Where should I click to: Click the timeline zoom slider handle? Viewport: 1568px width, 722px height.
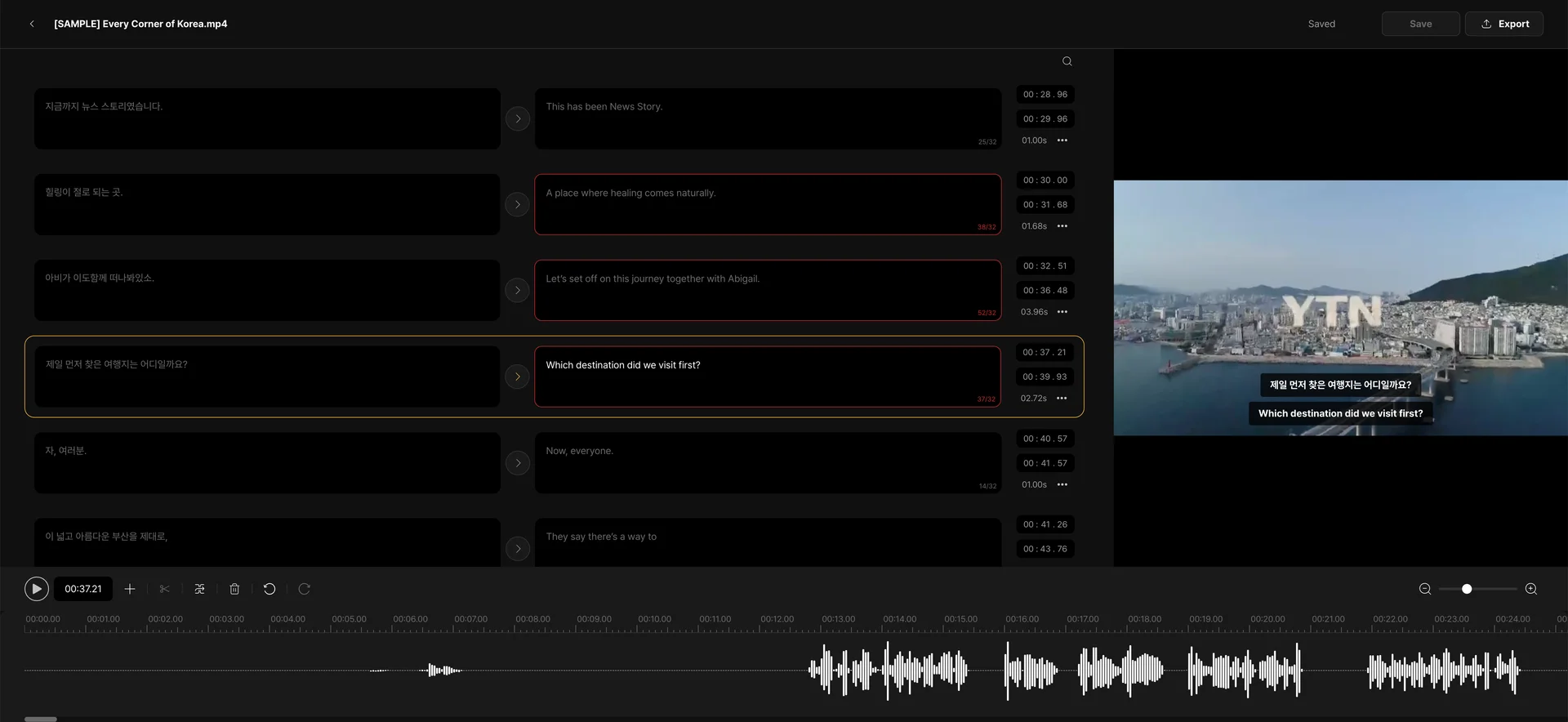[1467, 589]
